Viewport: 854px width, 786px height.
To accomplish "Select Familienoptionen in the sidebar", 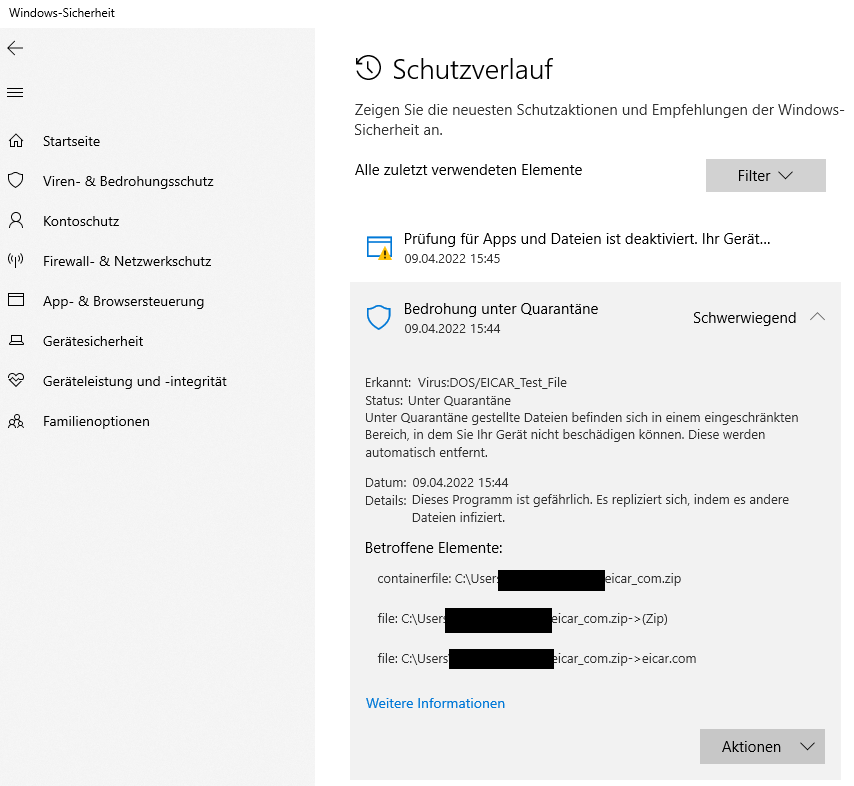I will [x=96, y=421].
